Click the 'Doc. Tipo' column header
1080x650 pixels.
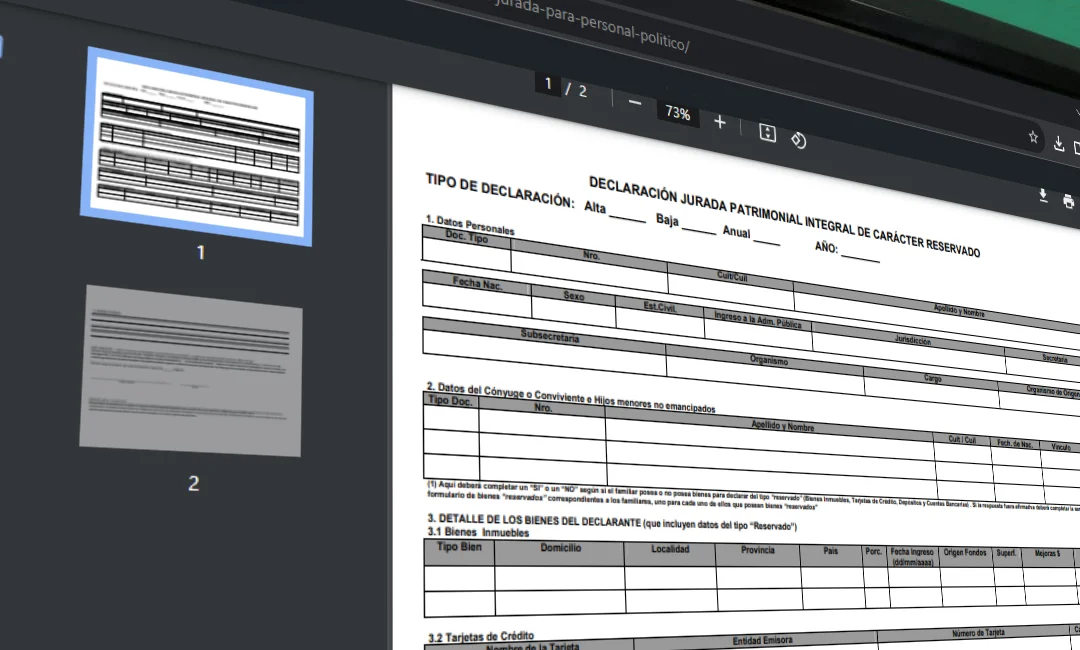tap(466, 236)
